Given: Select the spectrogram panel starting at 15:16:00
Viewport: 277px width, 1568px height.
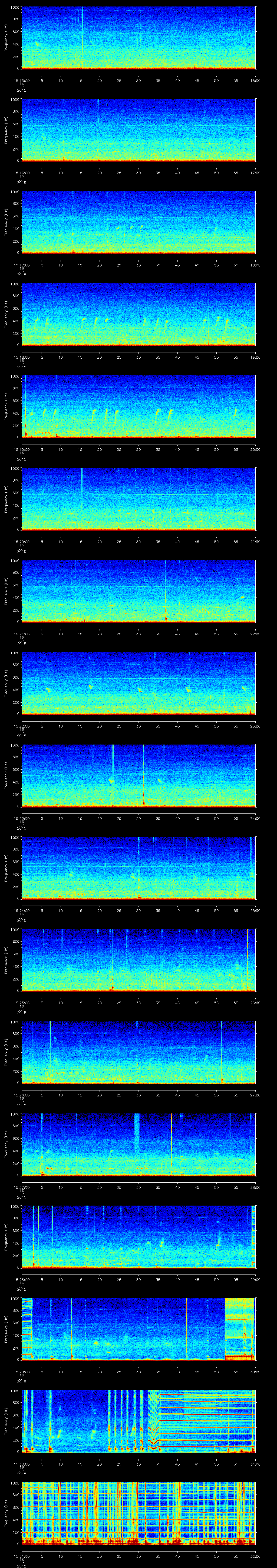Looking at the screenshot, I should coord(139,130).
